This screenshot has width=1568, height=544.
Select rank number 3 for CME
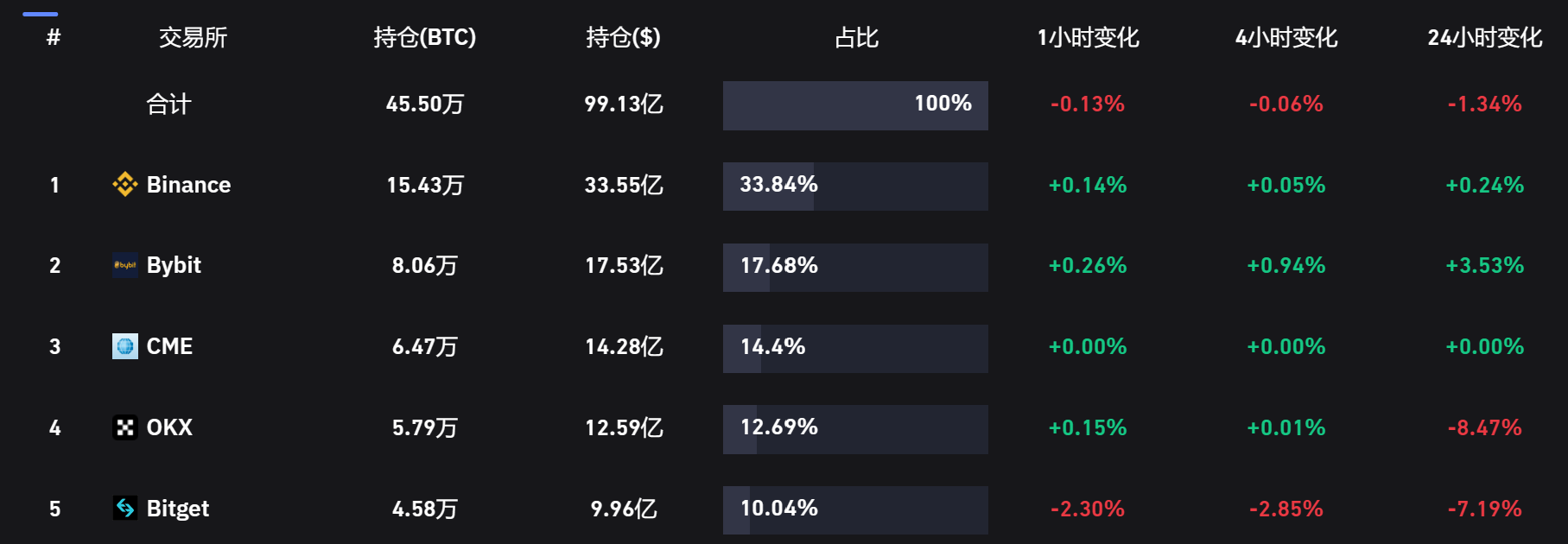coord(54,346)
